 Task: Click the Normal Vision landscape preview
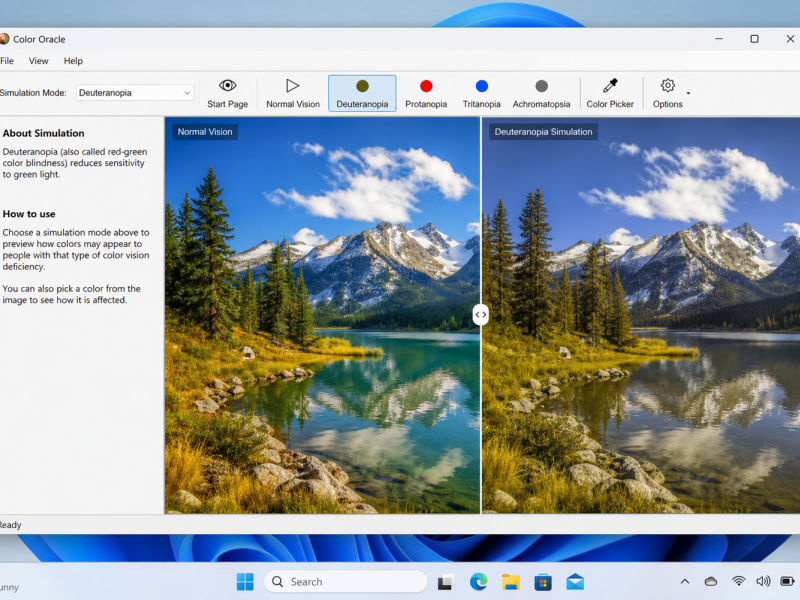pos(322,315)
